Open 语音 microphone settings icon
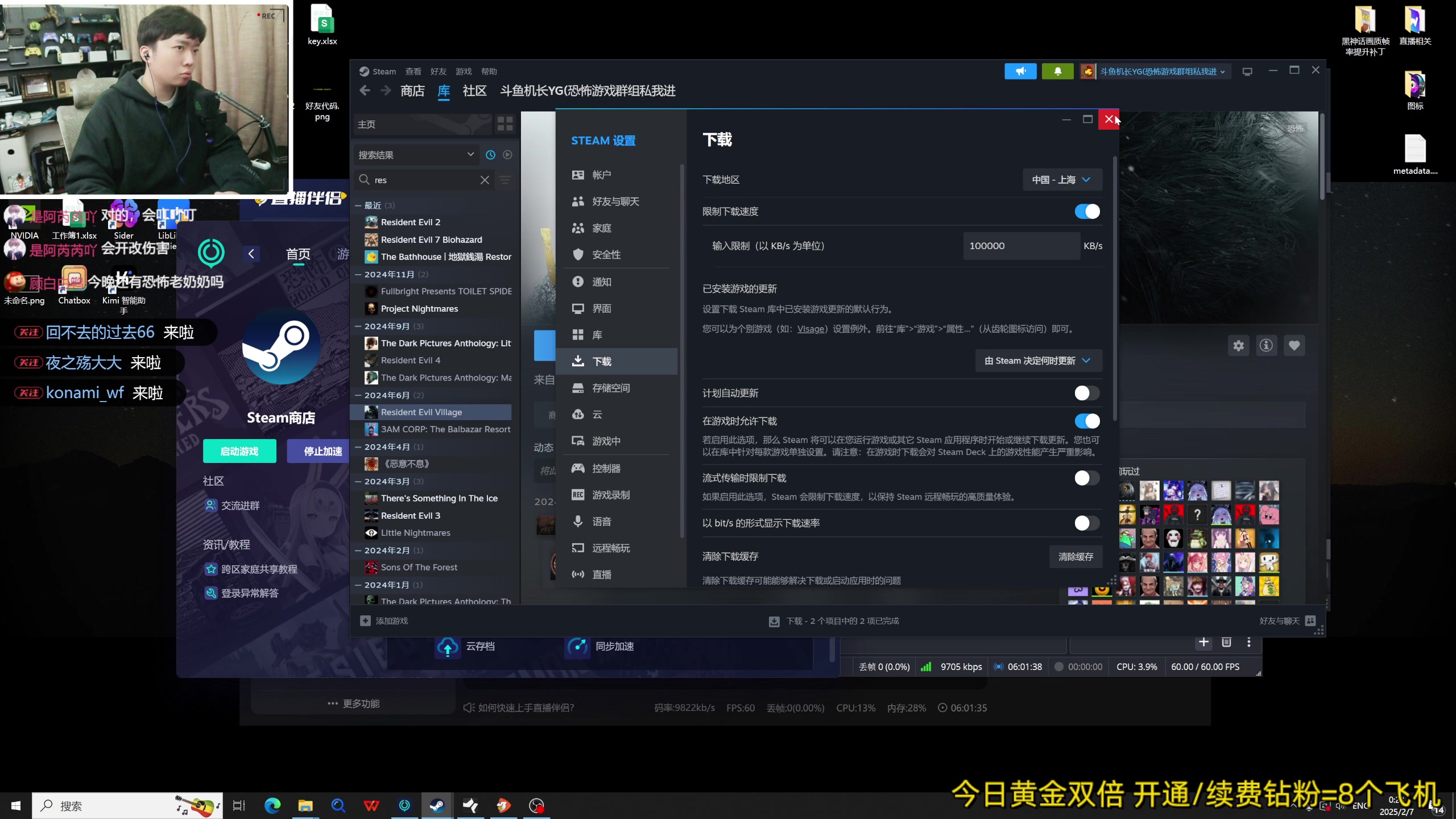Viewport: 1456px width, 819px height. coord(578,521)
